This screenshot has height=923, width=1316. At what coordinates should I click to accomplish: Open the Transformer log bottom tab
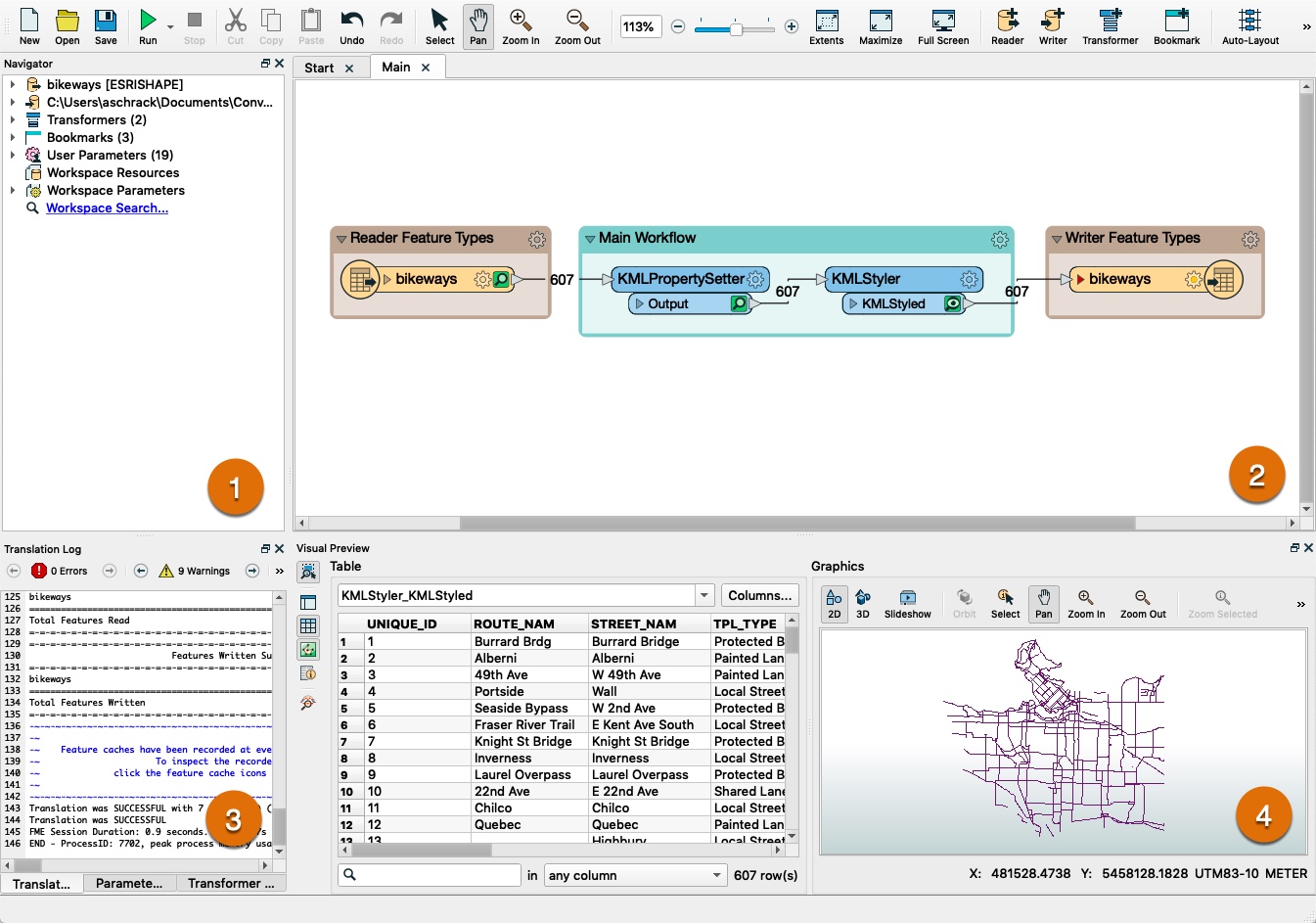(x=231, y=883)
